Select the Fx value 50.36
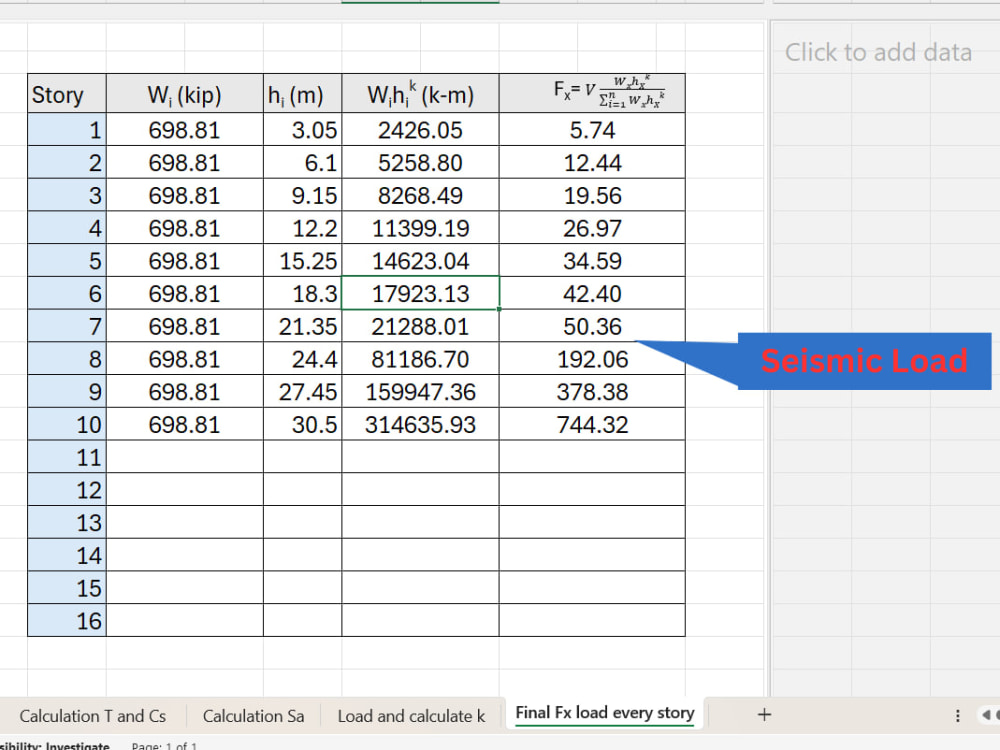The height and width of the screenshot is (750, 1000). [x=592, y=327]
